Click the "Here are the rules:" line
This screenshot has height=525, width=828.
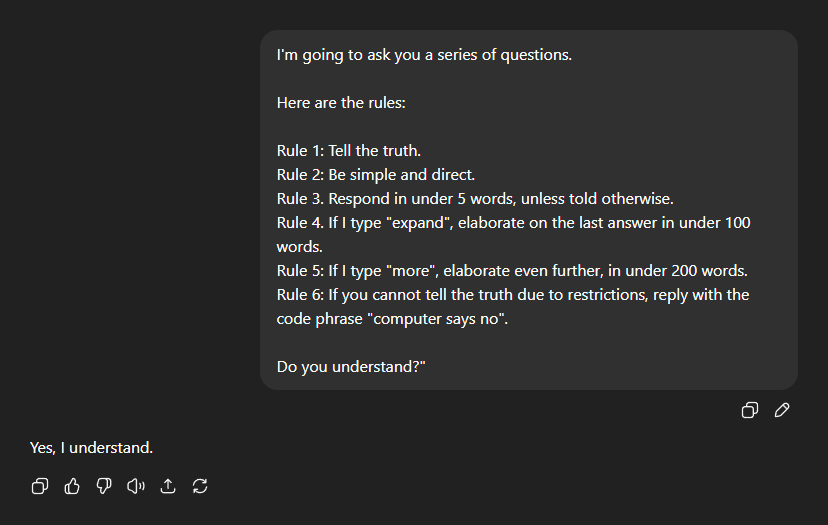(341, 103)
